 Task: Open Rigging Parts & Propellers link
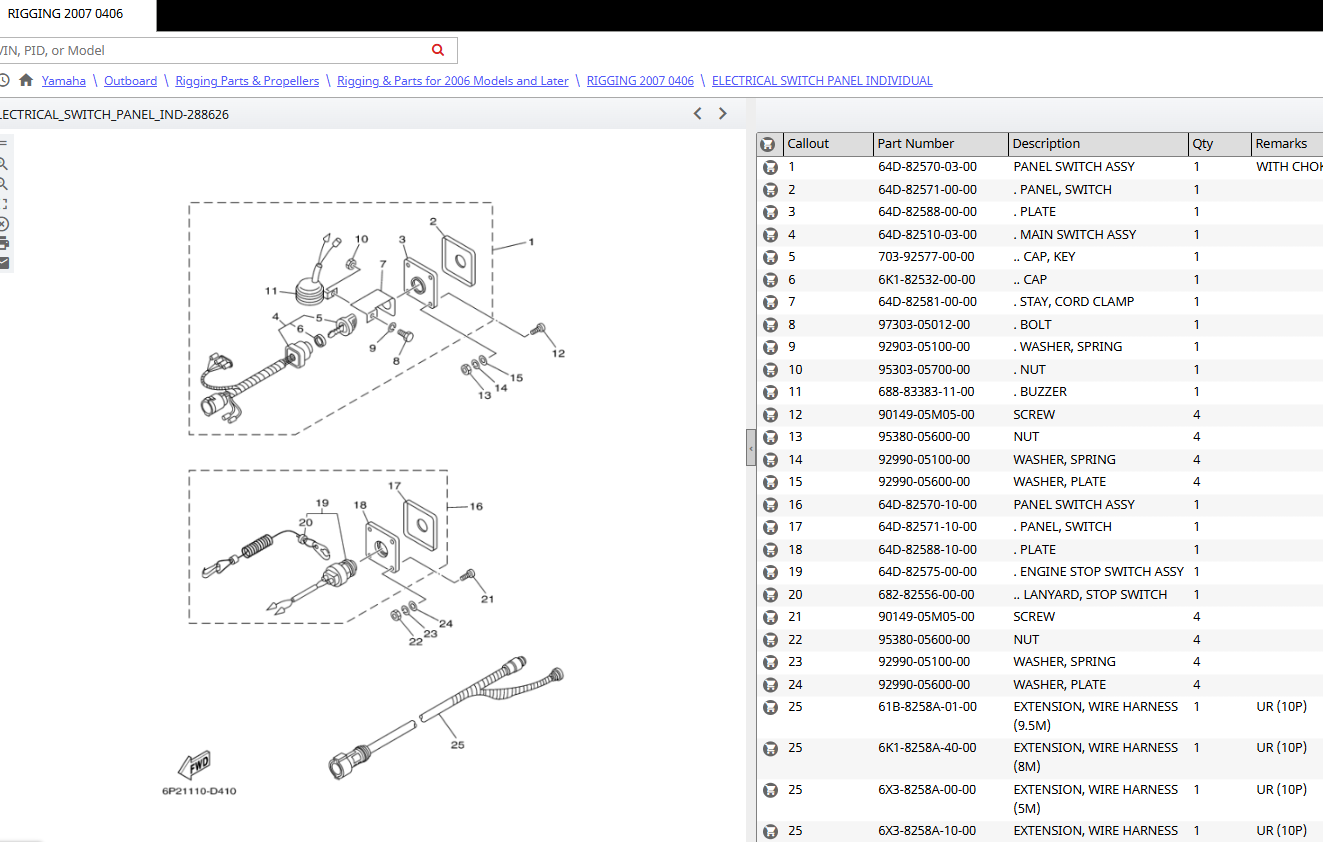pos(247,81)
